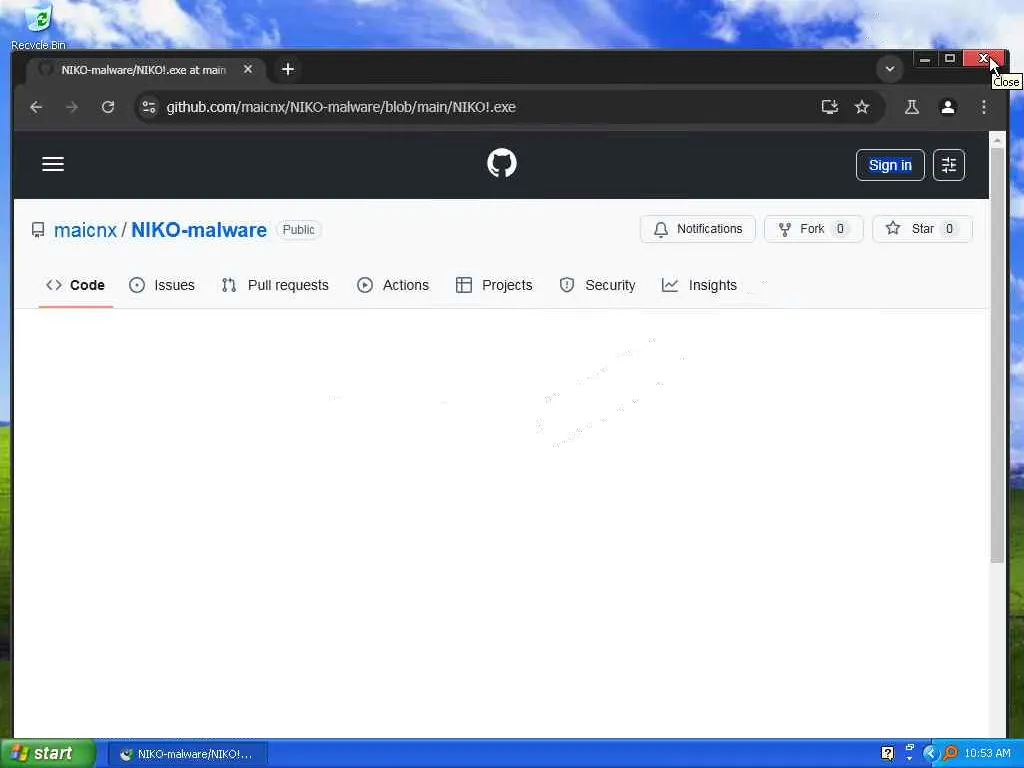The width and height of the screenshot is (1024, 768).
Task: Expand the tab search dropdown arrow
Action: point(889,69)
